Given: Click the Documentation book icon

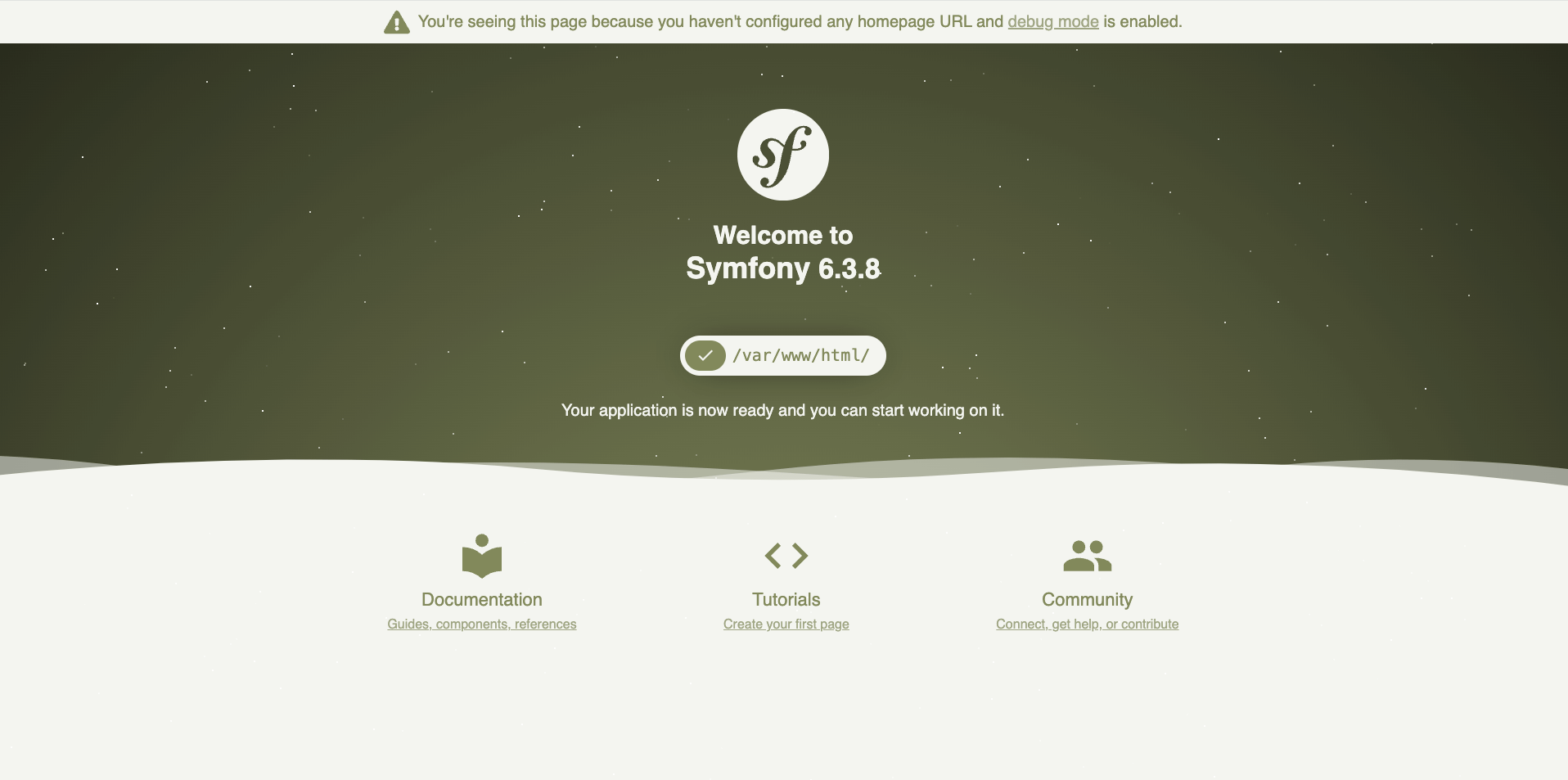Looking at the screenshot, I should [x=482, y=557].
